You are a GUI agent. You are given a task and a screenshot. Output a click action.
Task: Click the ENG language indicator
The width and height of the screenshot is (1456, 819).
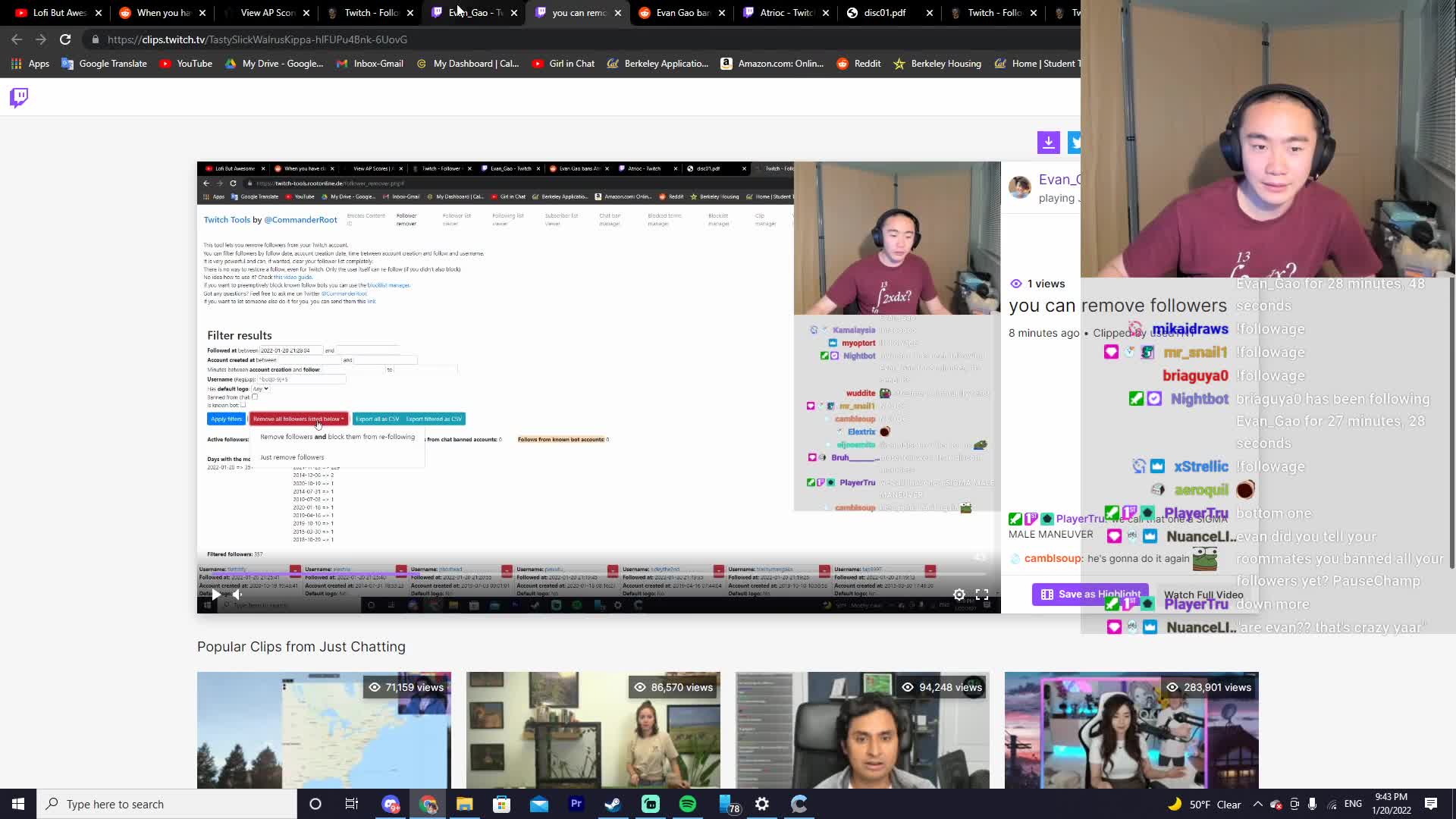pyautogui.click(x=1353, y=804)
